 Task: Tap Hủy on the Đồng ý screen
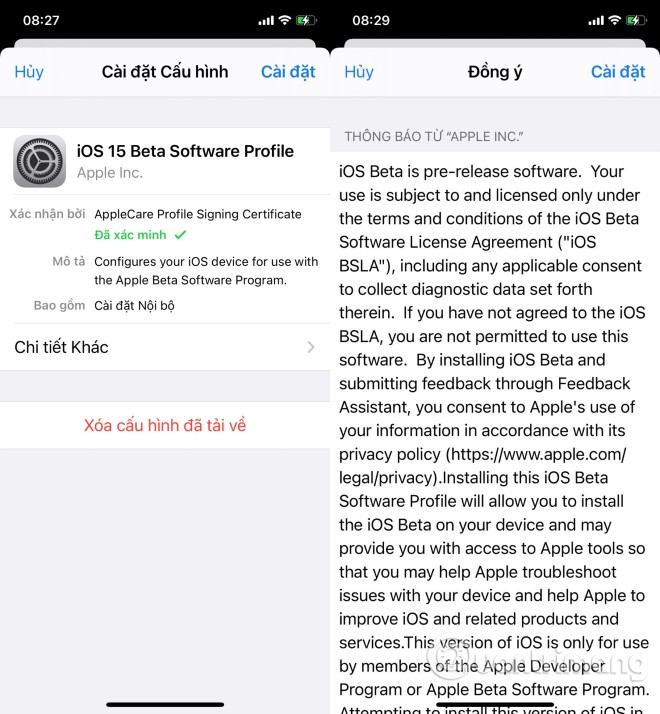coord(359,72)
